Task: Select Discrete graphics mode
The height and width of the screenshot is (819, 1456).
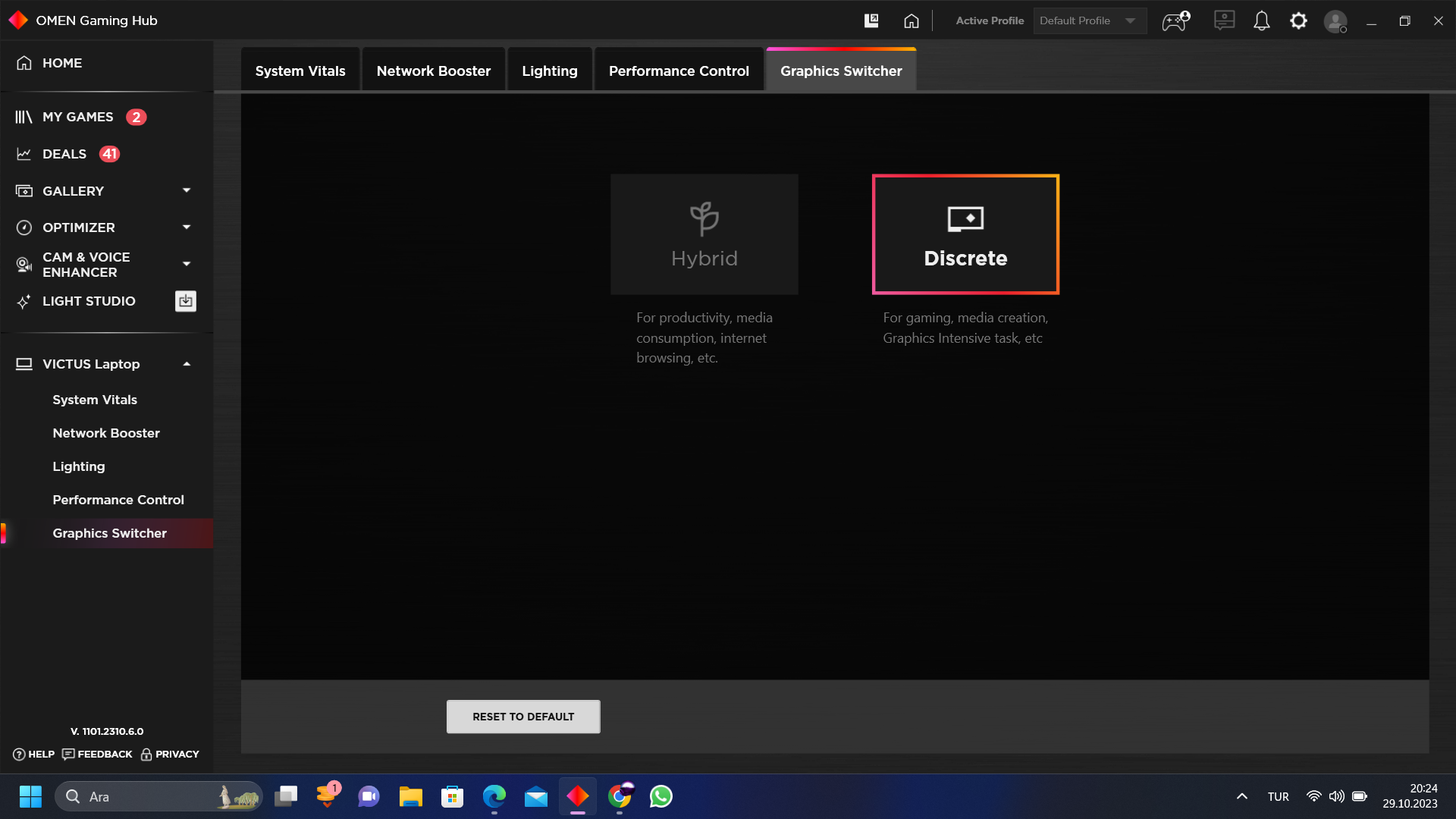Action: click(x=965, y=234)
